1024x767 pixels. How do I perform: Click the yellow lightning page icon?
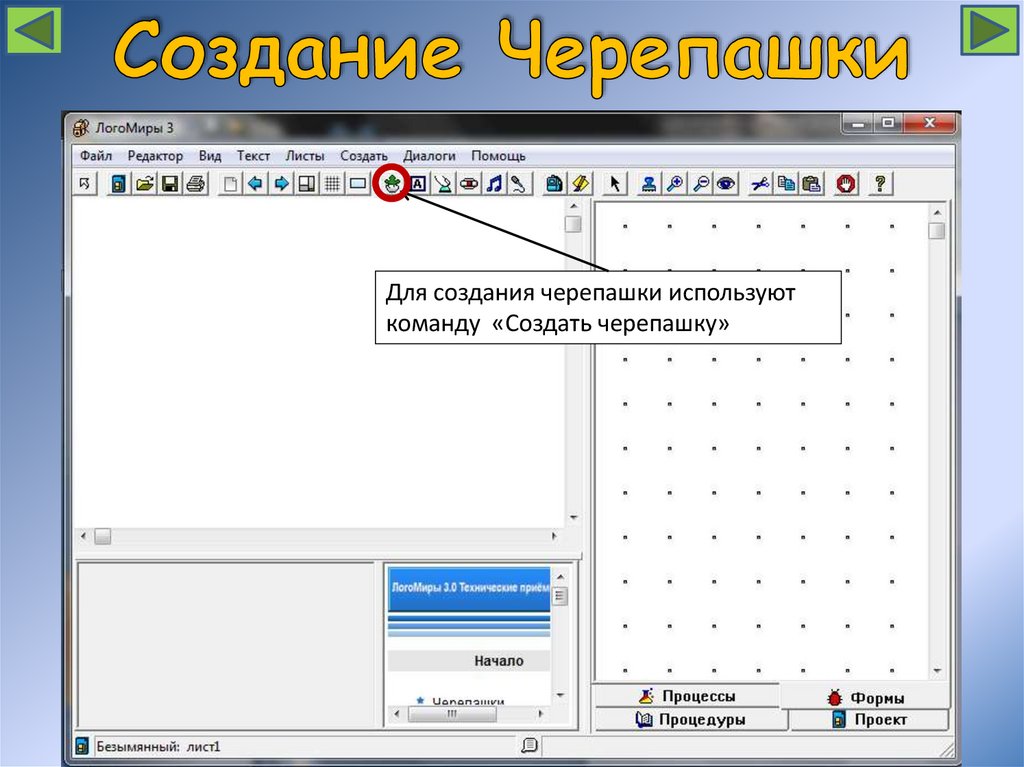(580, 184)
